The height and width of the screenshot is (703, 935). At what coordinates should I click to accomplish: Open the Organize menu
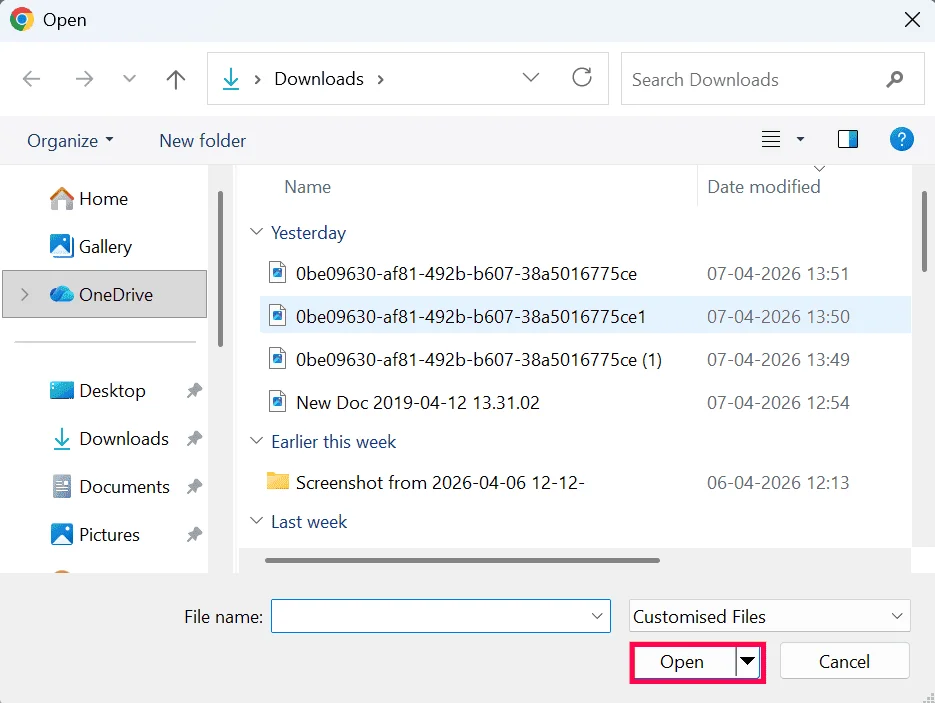point(70,141)
